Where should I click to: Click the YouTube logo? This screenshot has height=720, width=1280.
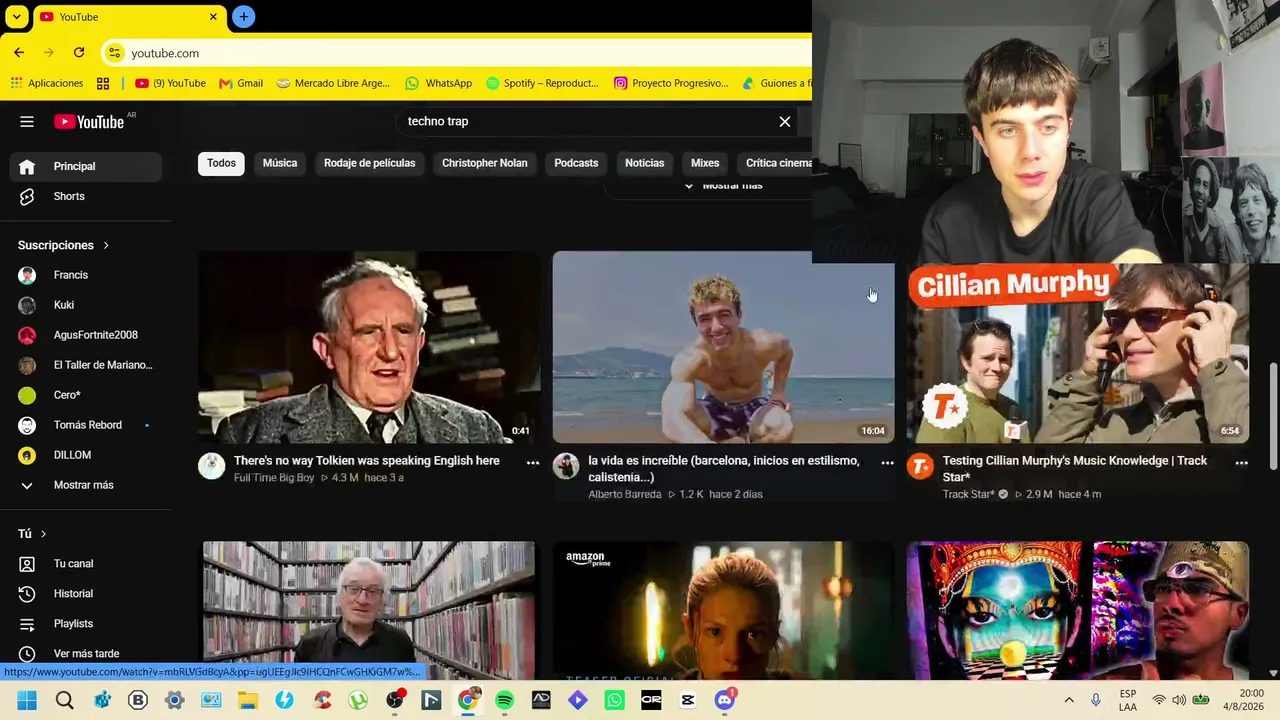coord(89,122)
